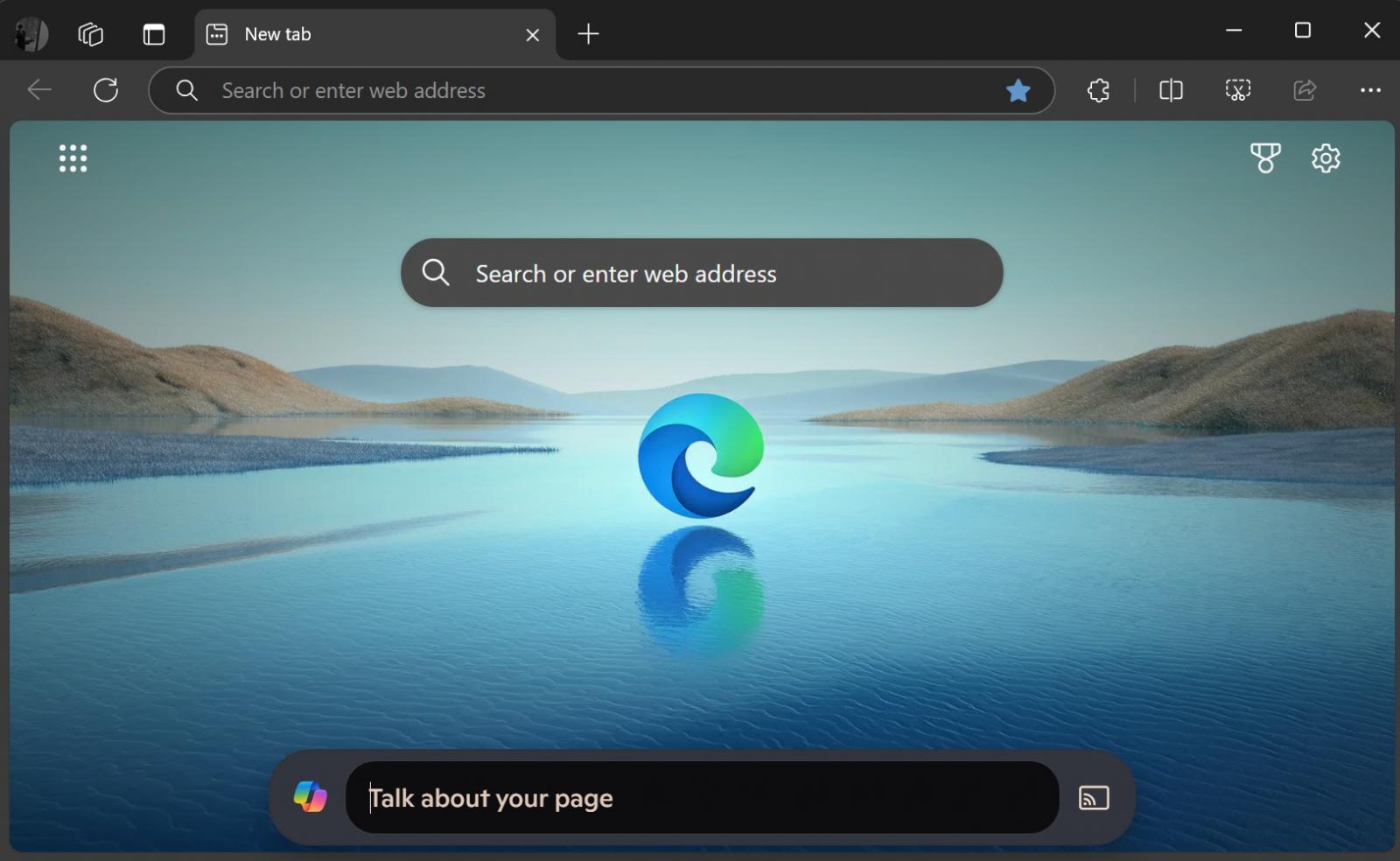
Task: Open the Settings and more menu
Action: tap(1369, 90)
